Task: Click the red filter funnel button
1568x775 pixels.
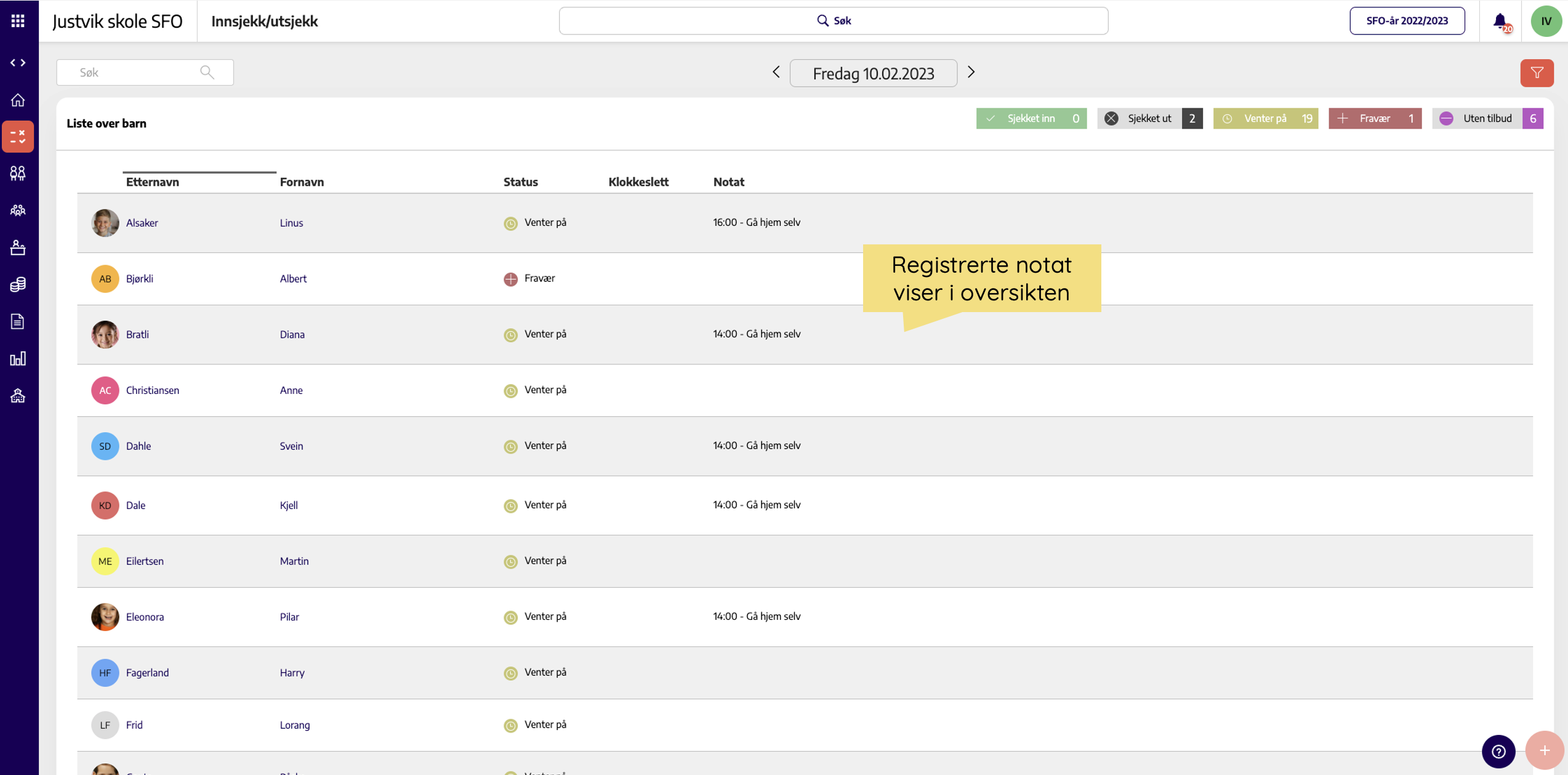Action: (x=1537, y=73)
